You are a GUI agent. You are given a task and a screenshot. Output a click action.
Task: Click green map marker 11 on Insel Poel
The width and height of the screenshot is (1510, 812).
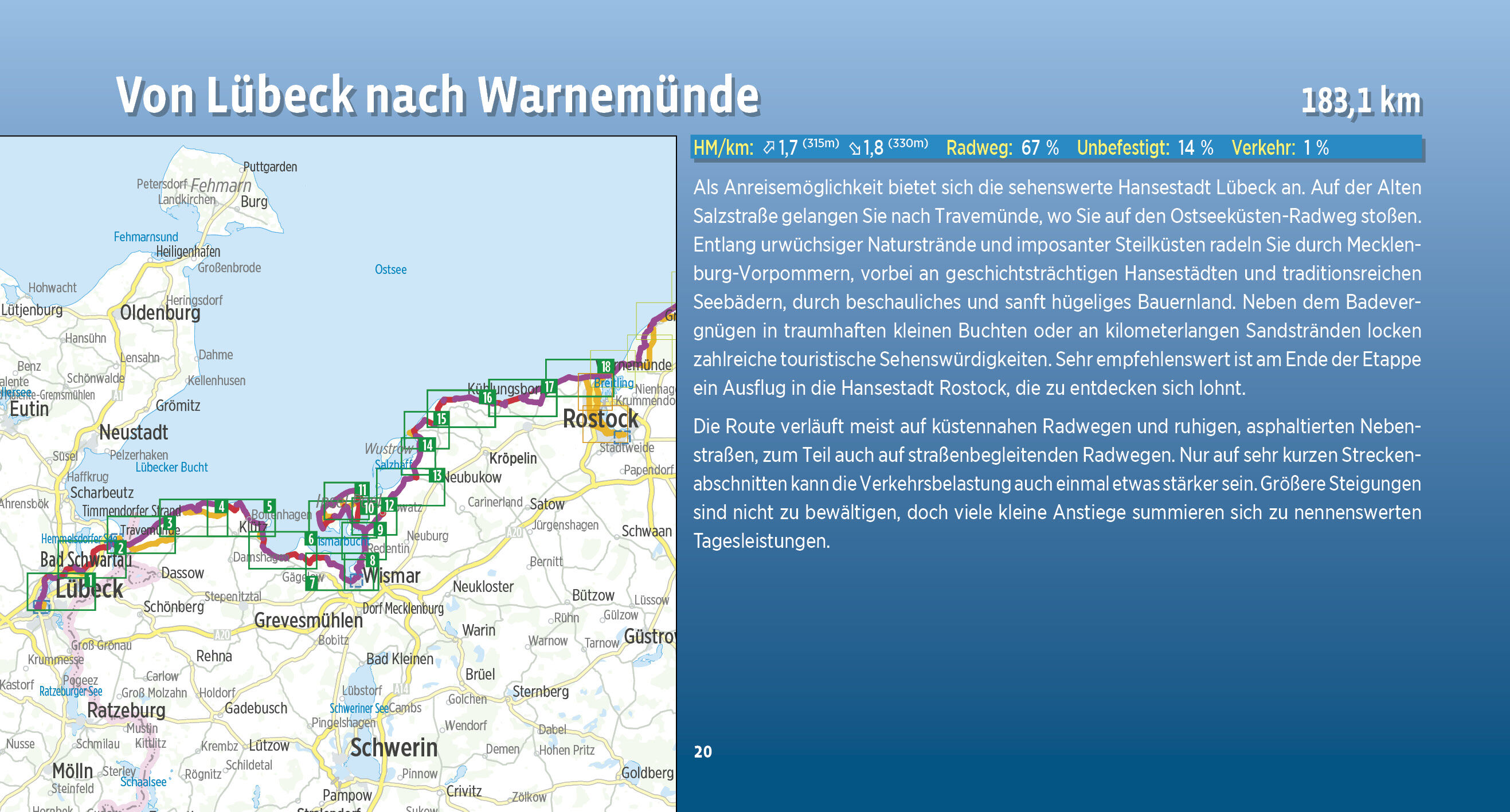coord(362,491)
